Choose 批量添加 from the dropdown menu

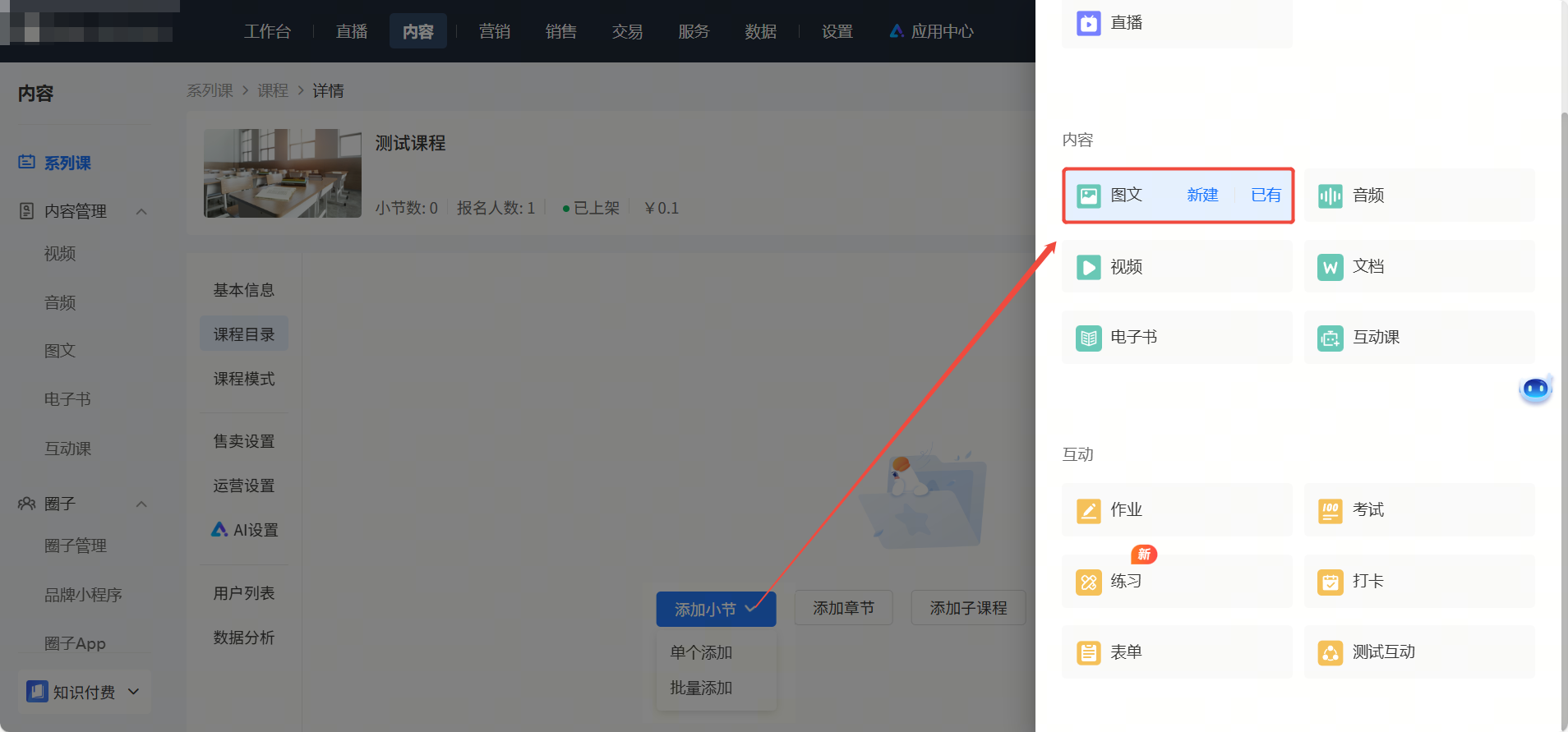point(701,688)
